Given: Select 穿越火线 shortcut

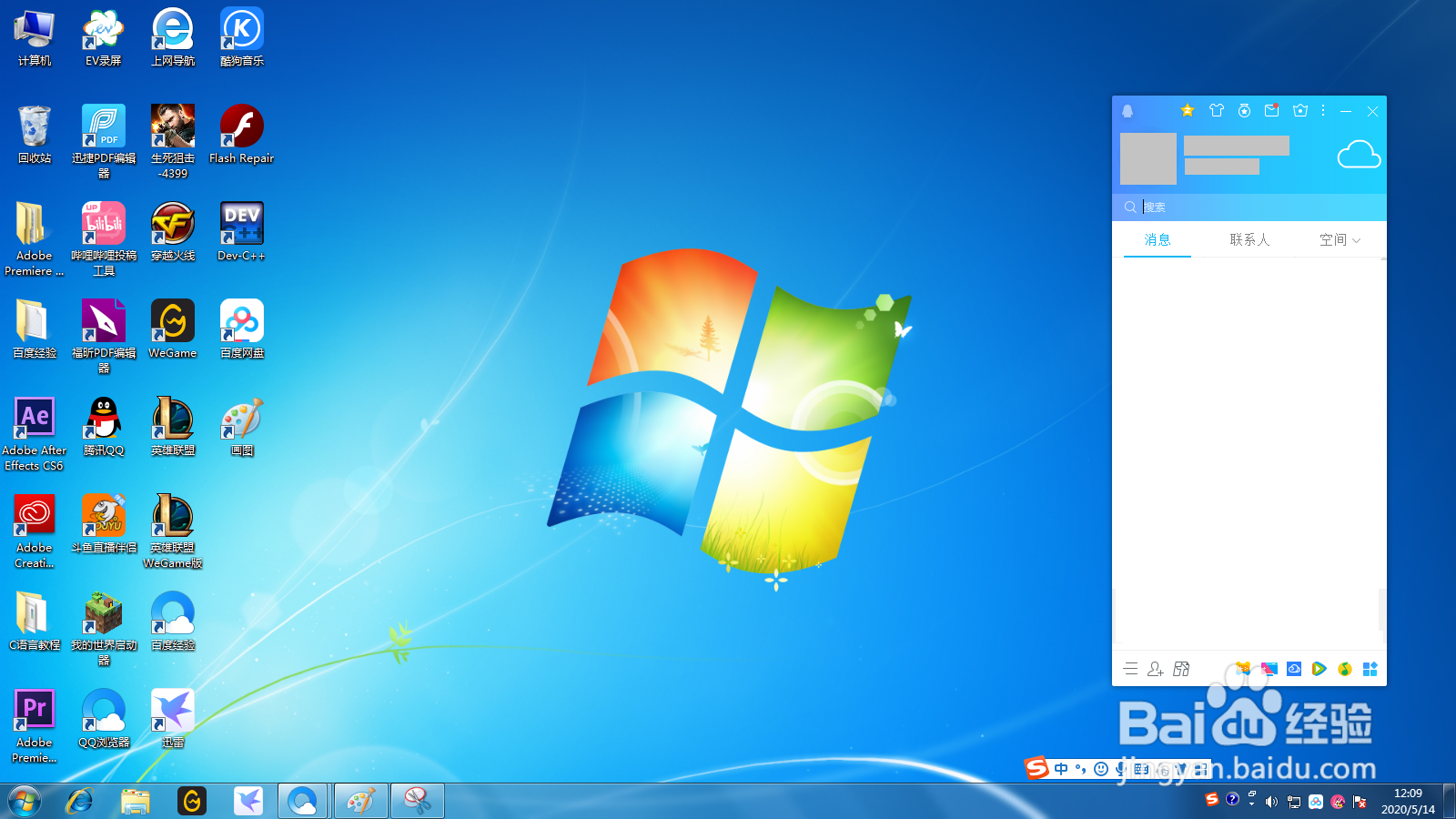Looking at the screenshot, I should [173, 232].
